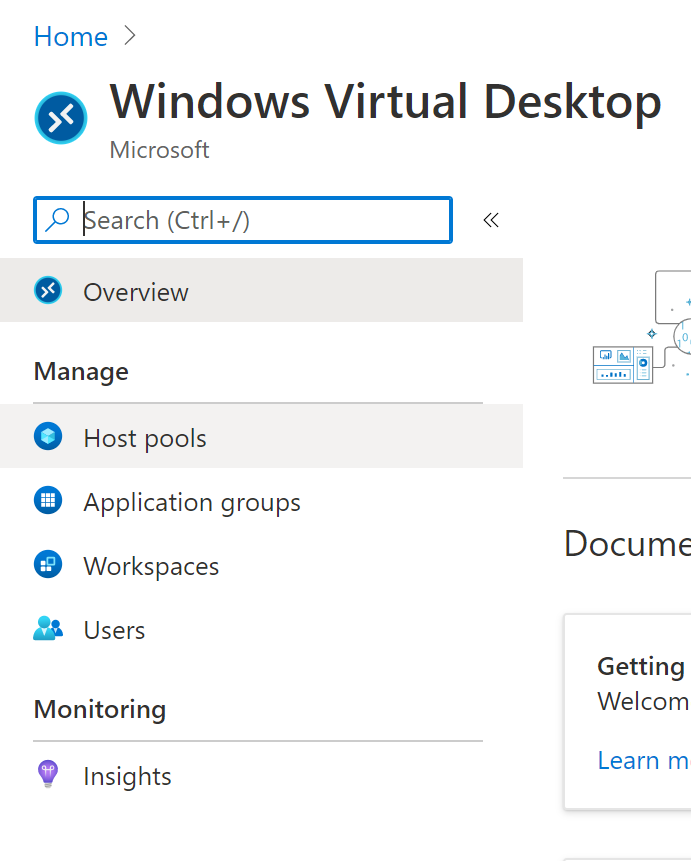Open Application groups menu item
Screen dimensions: 691x861
[261, 501]
